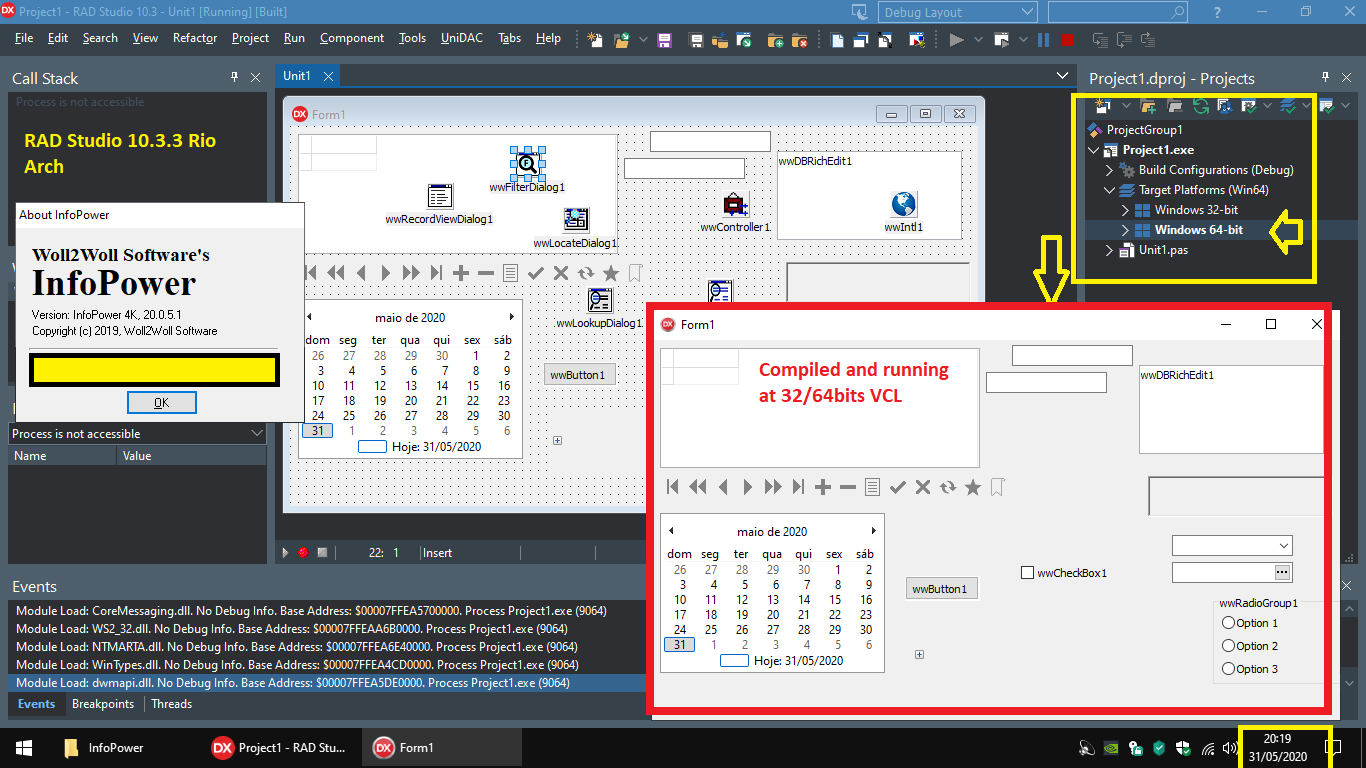Click the Run green-gray play arrow in toolbar
The width and height of the screenshot is (1366, 768).
pyautogui.click(x=956, y=40)
